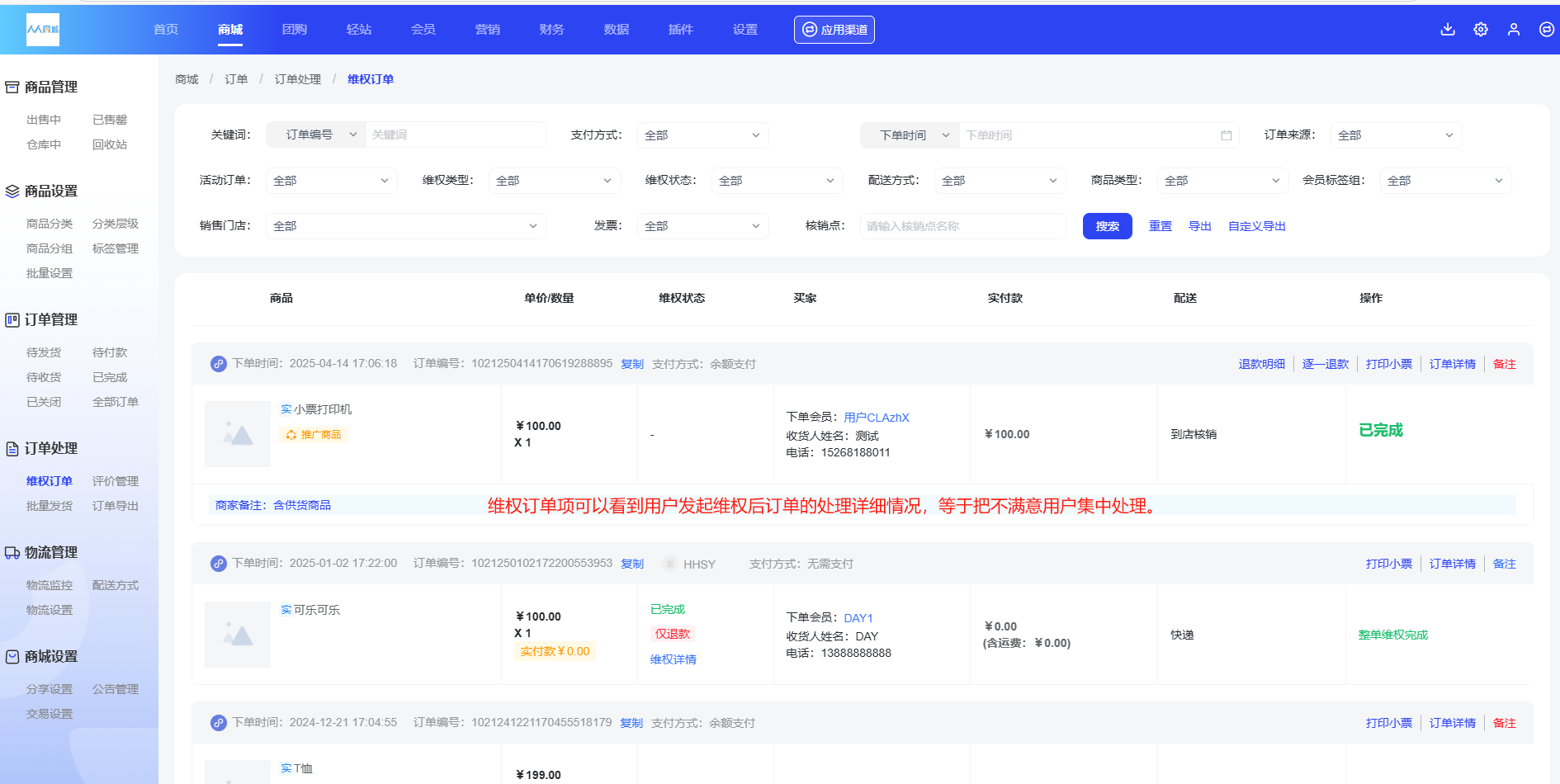Expand the 活动订单 dropdown
This screenshot has width=1560, height=784.
pos(331,181)
